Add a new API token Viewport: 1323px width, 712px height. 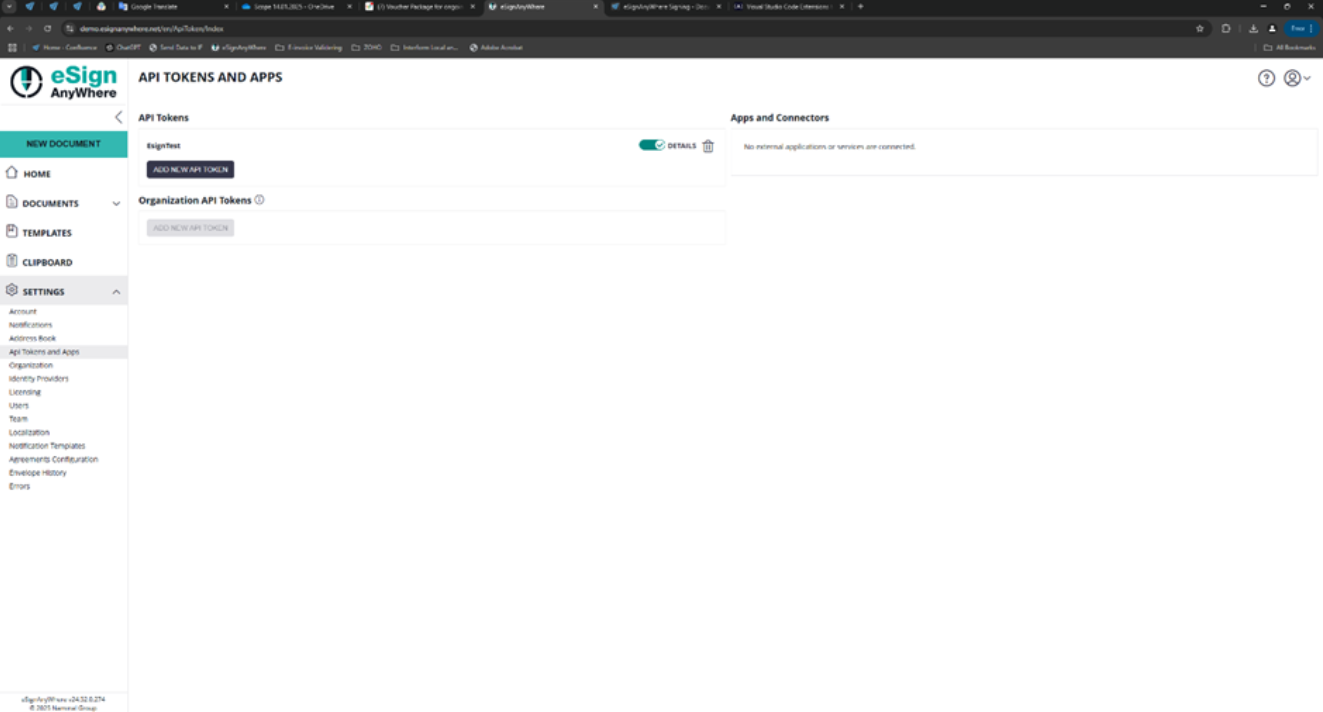pos(190,170)
